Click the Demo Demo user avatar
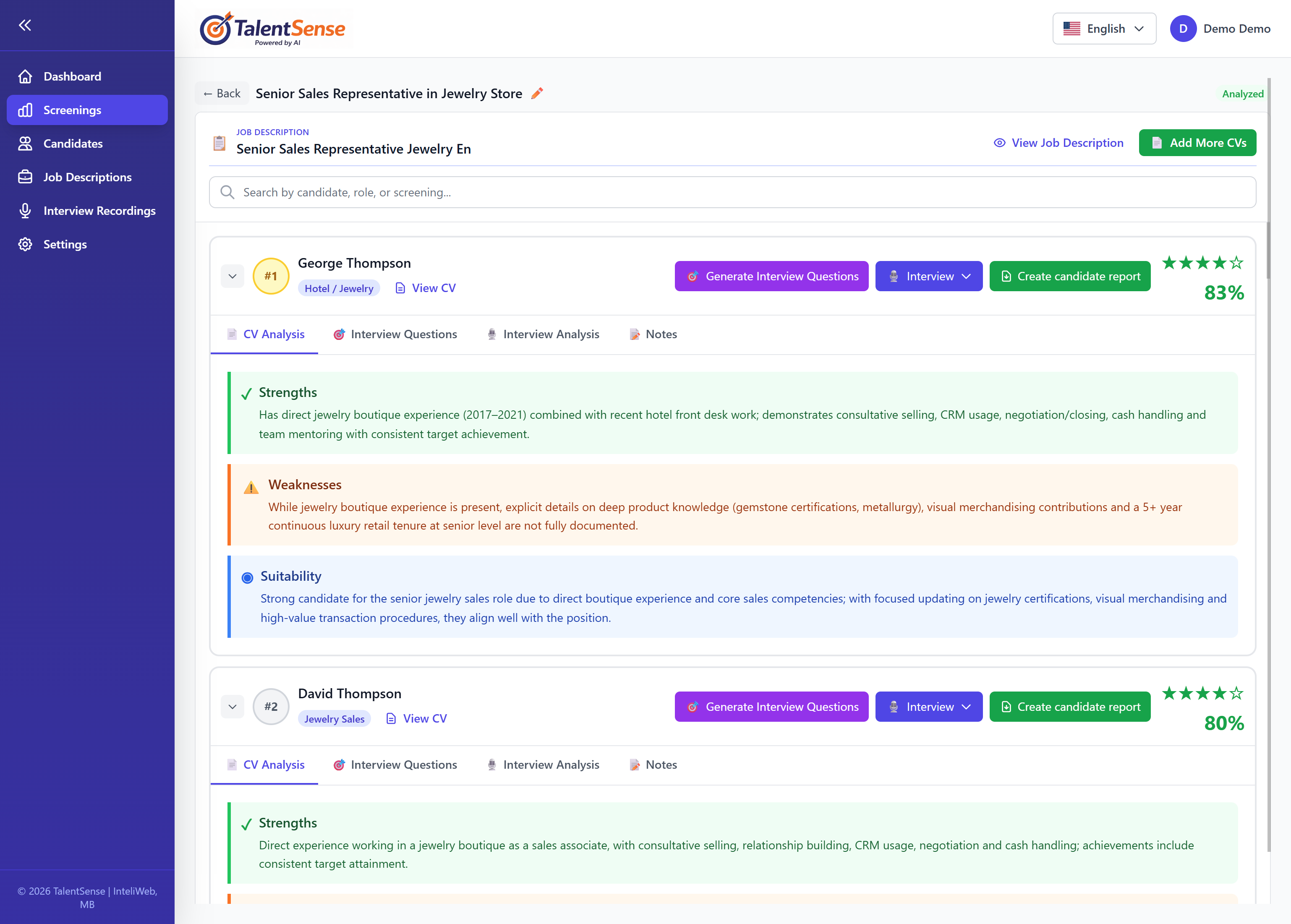This screenshot has width=1291, height=924. (1183, 29)
